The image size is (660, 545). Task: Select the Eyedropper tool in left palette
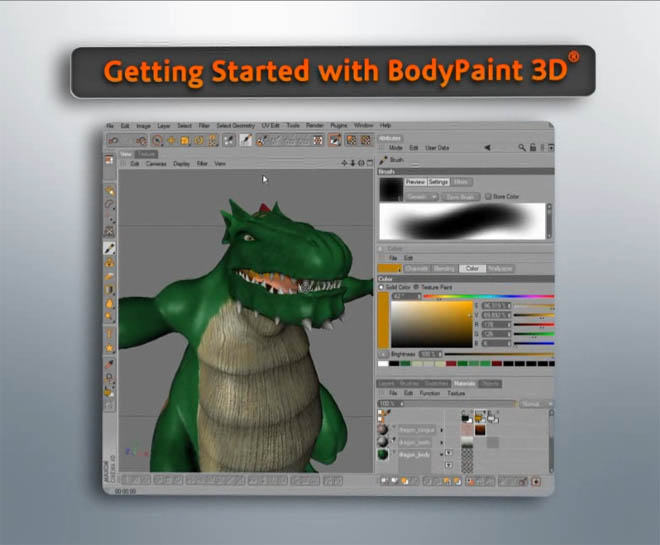click(109, 364)
